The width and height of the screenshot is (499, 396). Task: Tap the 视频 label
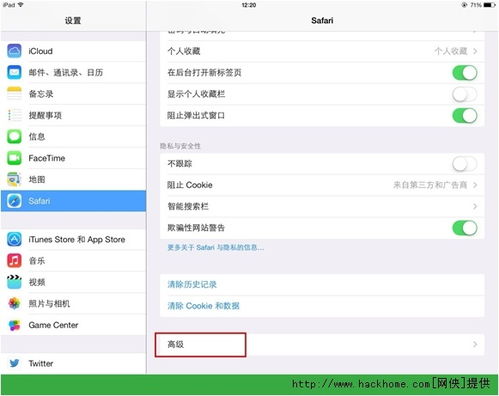[x=37, y=282]
